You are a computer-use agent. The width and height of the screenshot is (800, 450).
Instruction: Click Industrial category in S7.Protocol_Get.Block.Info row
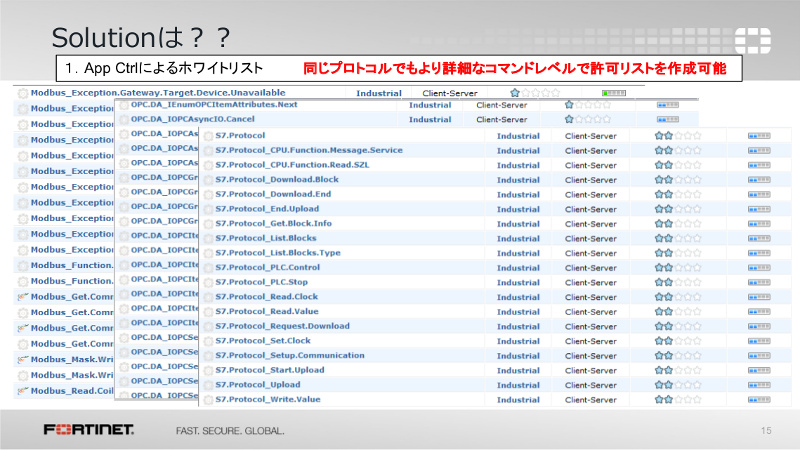(518, 224)
